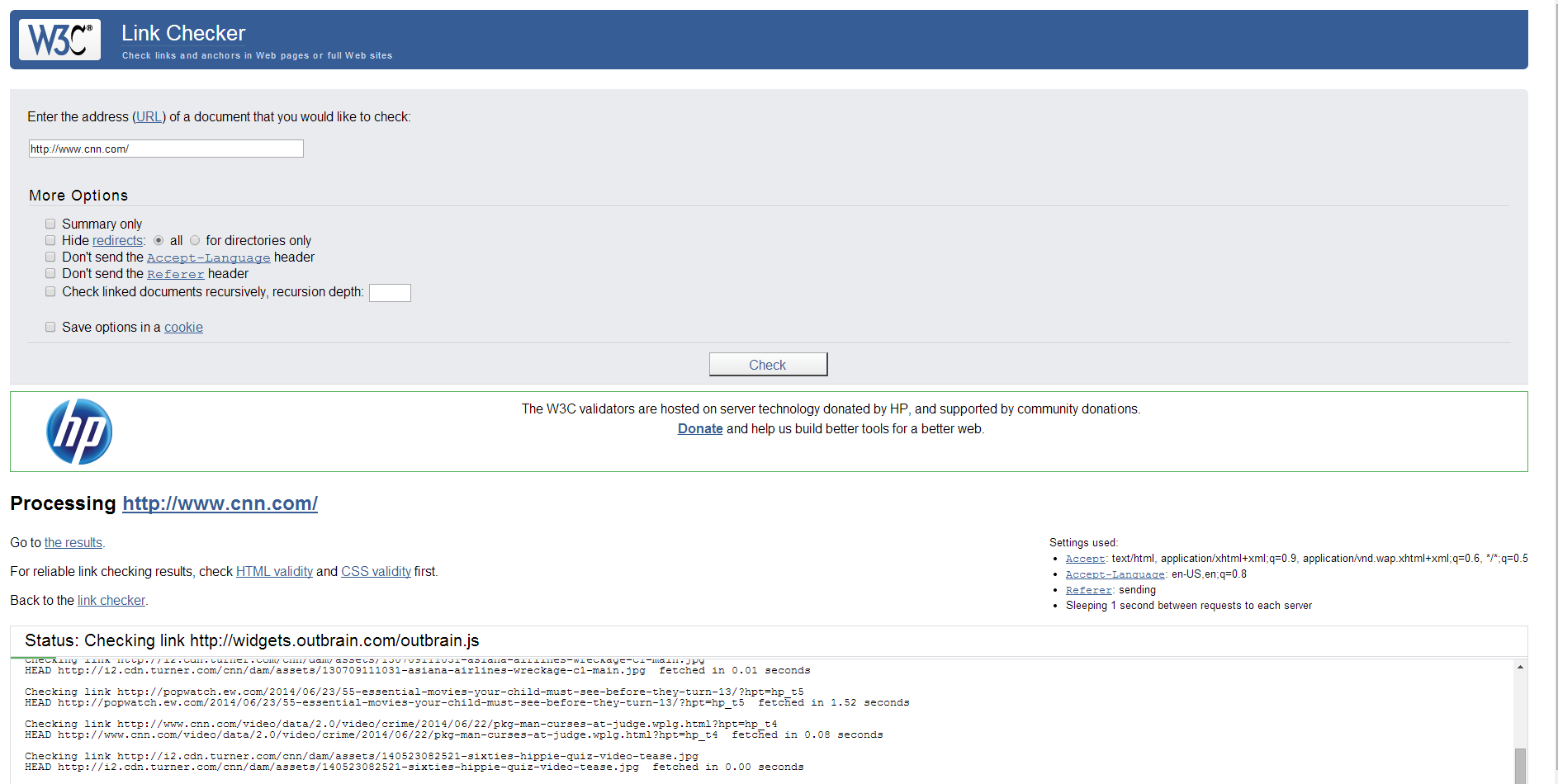This screenshot has height=784, width=1558.
Task: Click the recursion depth input box
Action: pos(390,293)
